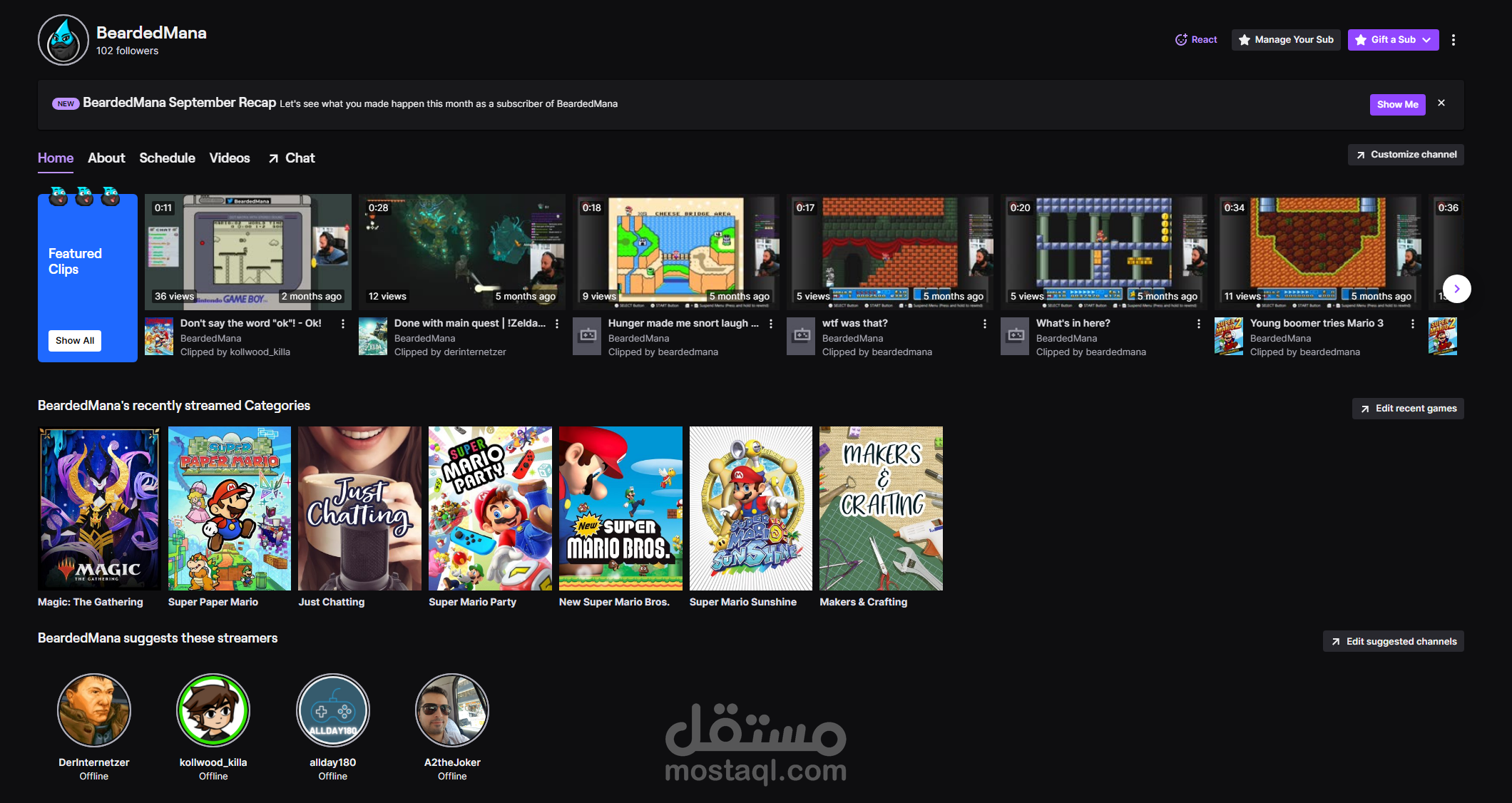Open Super Mario Sunshine category cover

751,508
